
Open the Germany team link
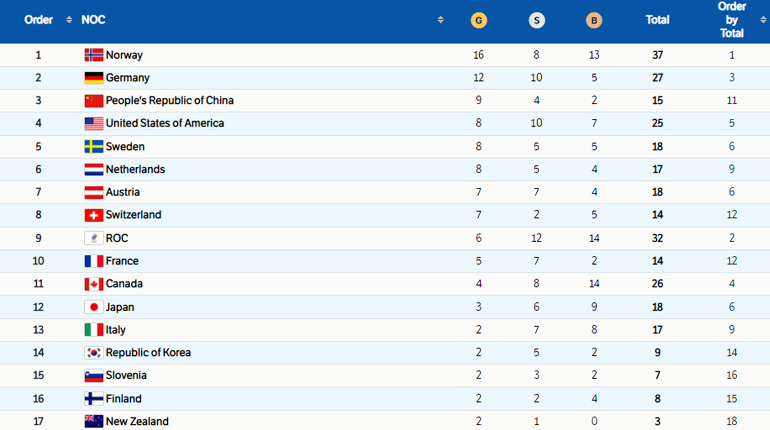click(128, 78)
